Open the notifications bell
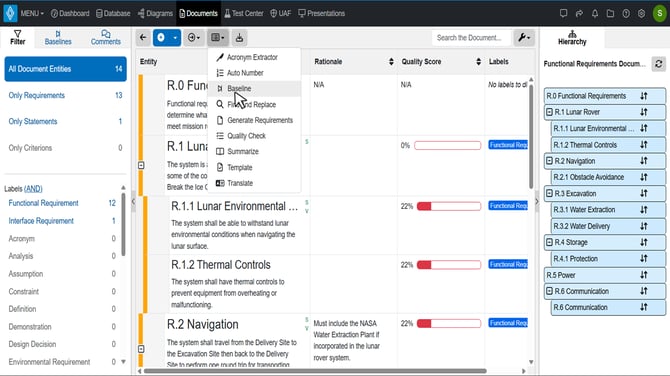 click(595, 14)
